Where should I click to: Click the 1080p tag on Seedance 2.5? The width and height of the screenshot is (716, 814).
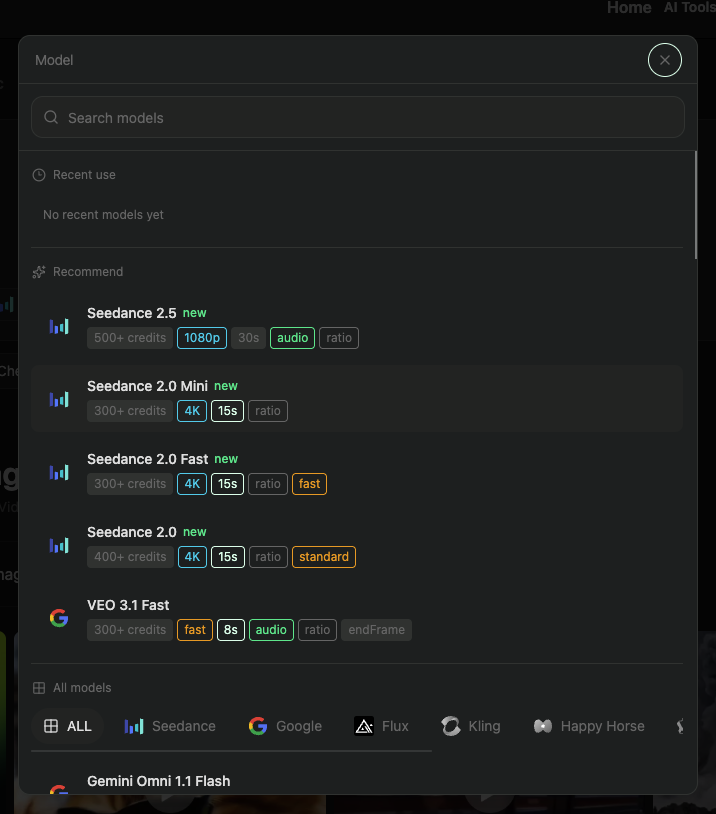pyautogui.click(x=202, y=338)
